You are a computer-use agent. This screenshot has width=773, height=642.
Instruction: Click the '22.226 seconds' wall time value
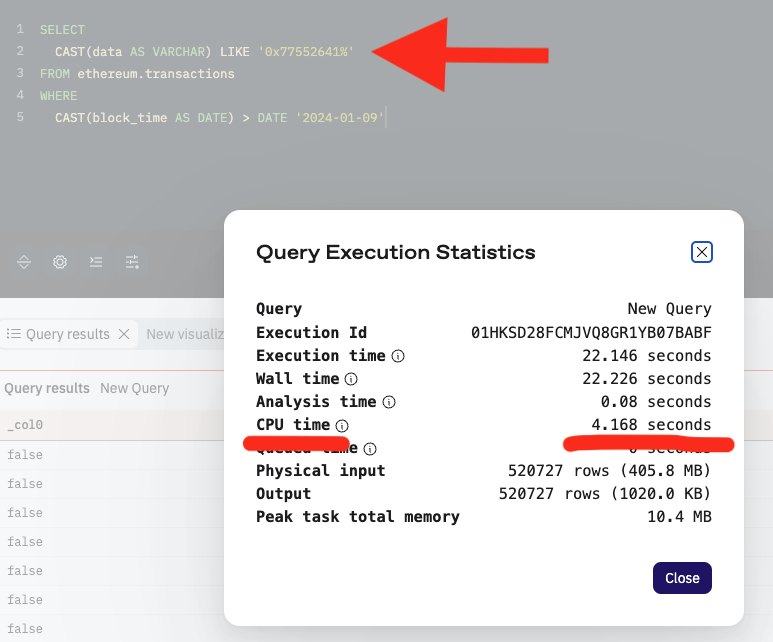pyautogui.click(x=647, y=379)
